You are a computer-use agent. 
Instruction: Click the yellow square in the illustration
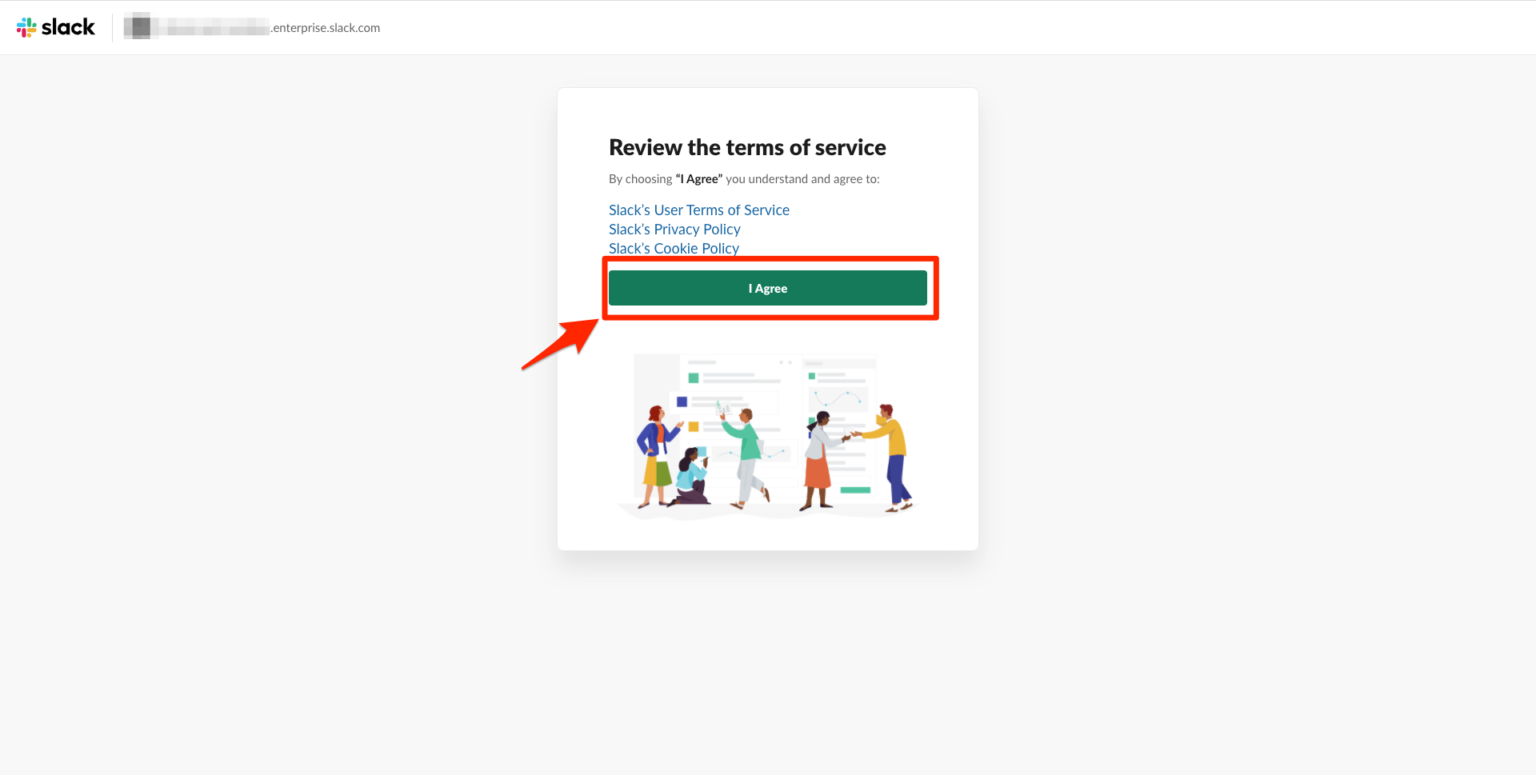pos(693,426)
